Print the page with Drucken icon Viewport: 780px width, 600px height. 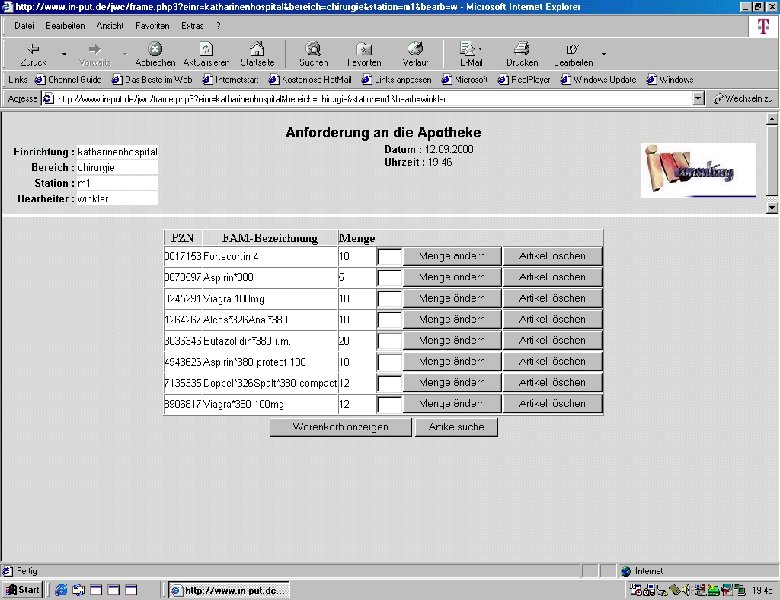(522, 54)
